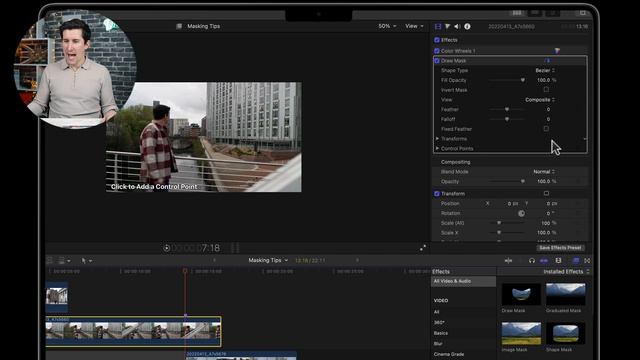This screenshot has height=360, width=640.
Task: Click the 7:18 timecode display
Action: pyautogui.click(x=196, y=248)
